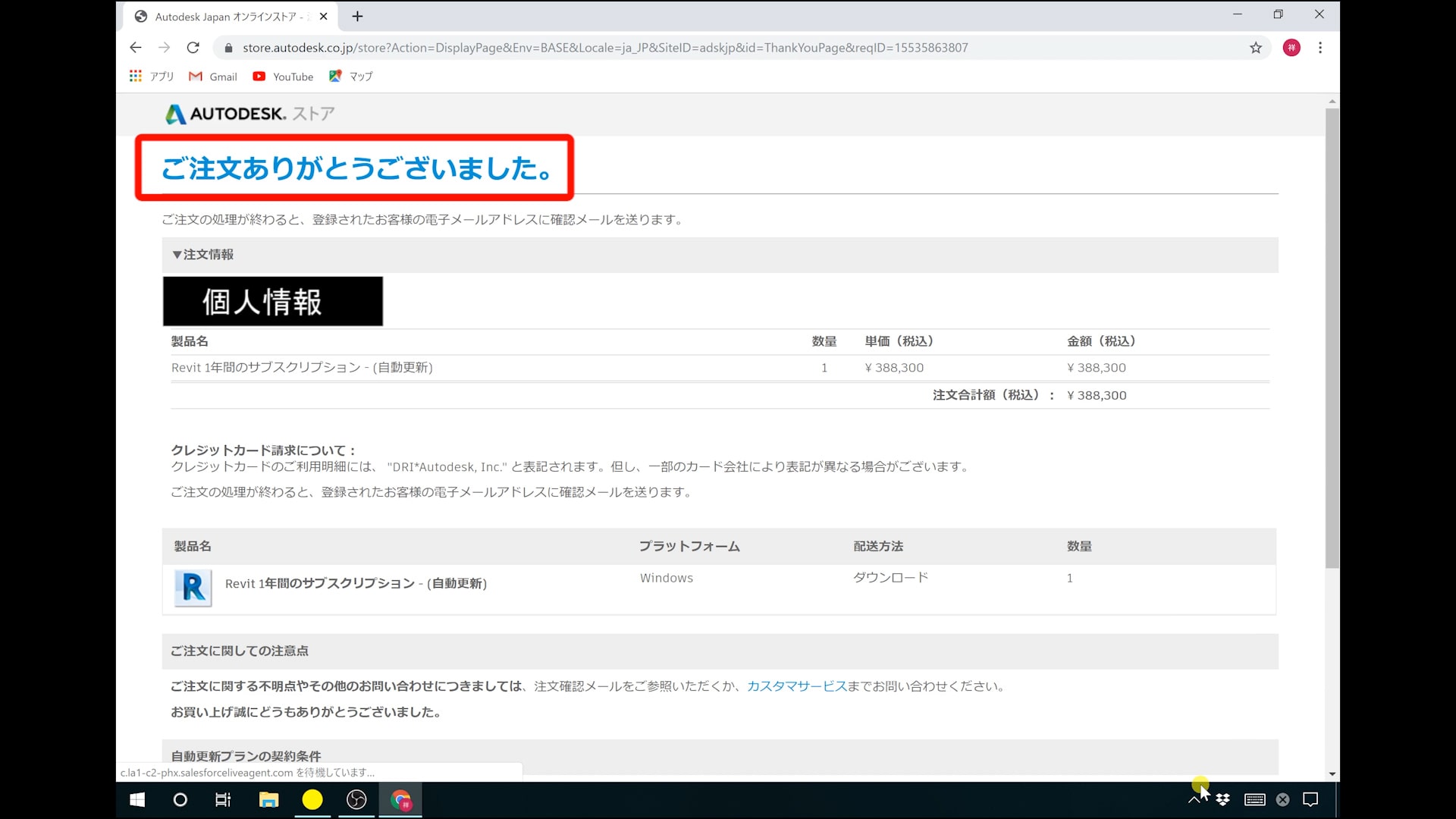Open the Maps bookmark
The height and width of the screenshot is (819, 1456).
pos(351,77)
